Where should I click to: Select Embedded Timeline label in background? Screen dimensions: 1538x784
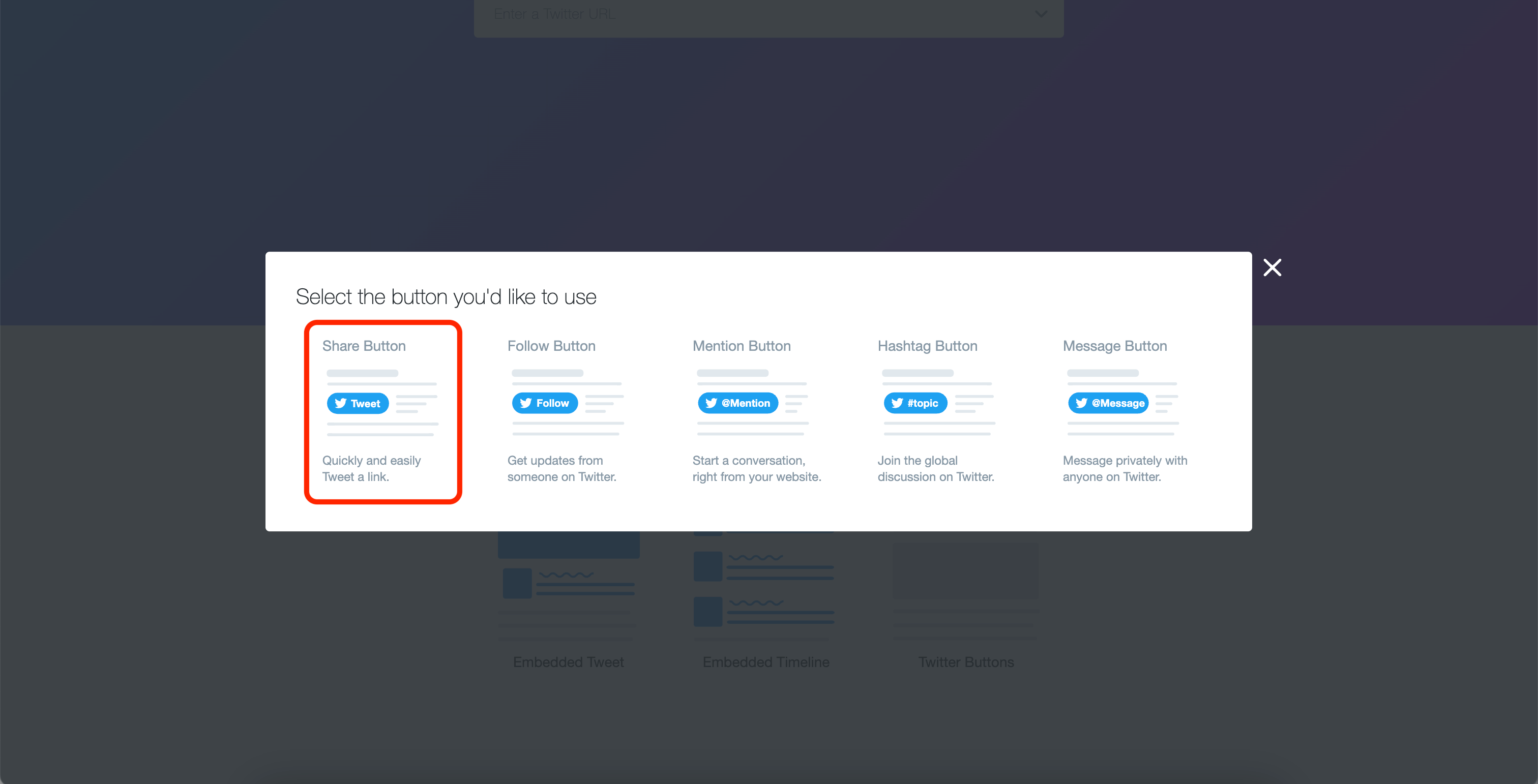click(766, 662)
